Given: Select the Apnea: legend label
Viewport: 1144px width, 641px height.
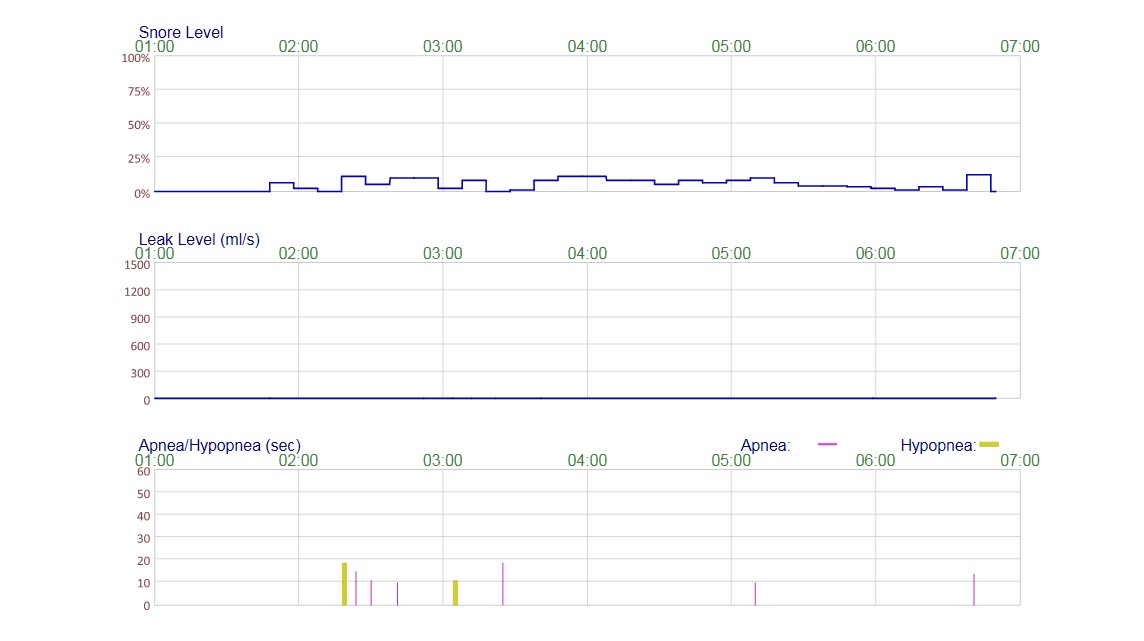Looking at the screenshot, I should (765, 446).
